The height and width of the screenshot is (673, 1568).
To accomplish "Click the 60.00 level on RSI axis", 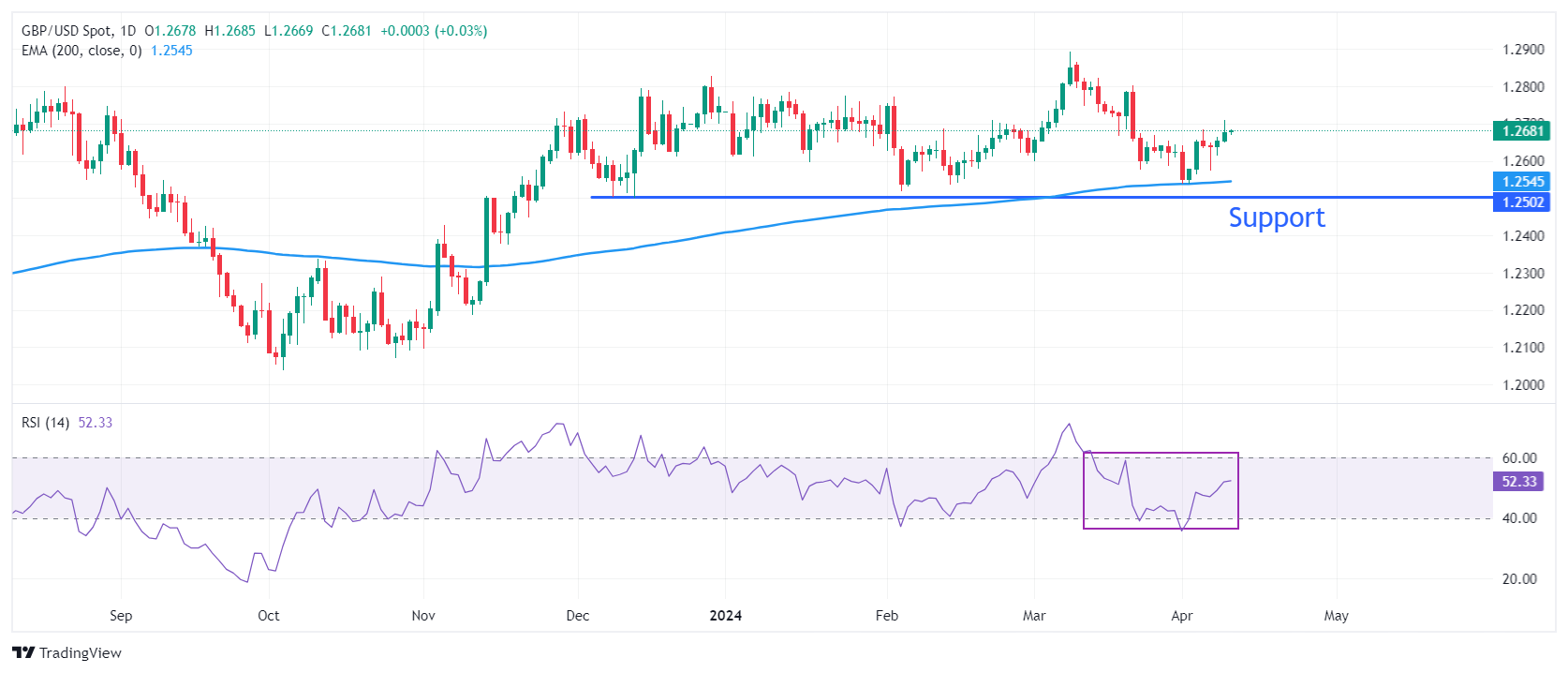I will [x=1519, y=458].
